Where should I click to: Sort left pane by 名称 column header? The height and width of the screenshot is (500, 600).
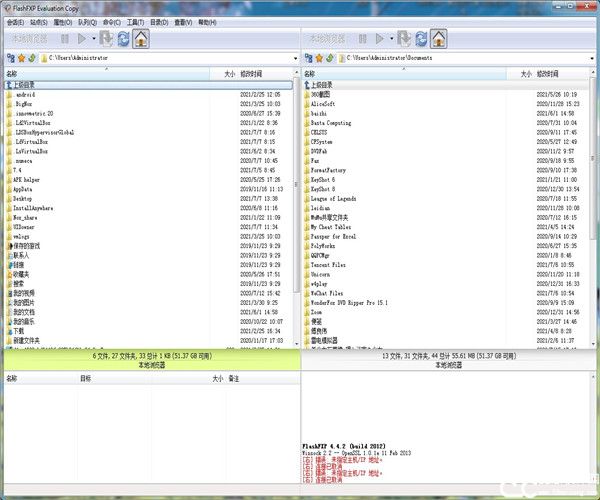(x=12, y=74)
